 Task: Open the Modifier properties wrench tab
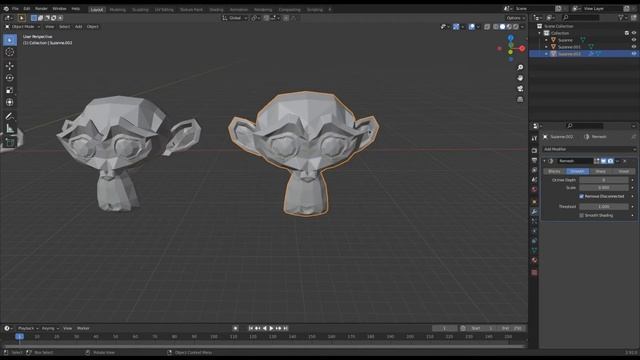pyautogui.click(x=534, y=211)
